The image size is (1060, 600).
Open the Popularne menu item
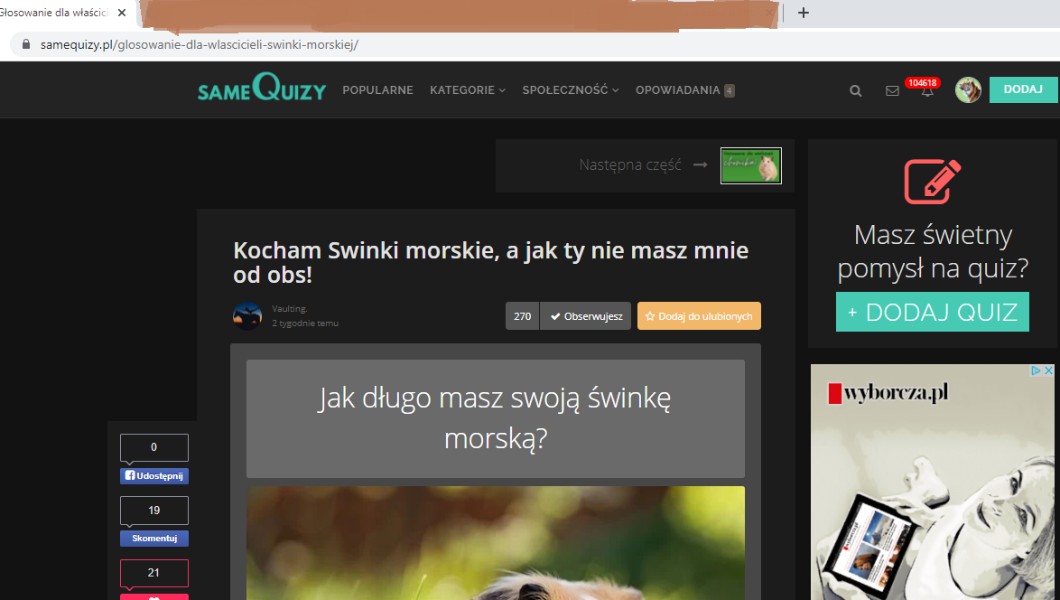377,90
